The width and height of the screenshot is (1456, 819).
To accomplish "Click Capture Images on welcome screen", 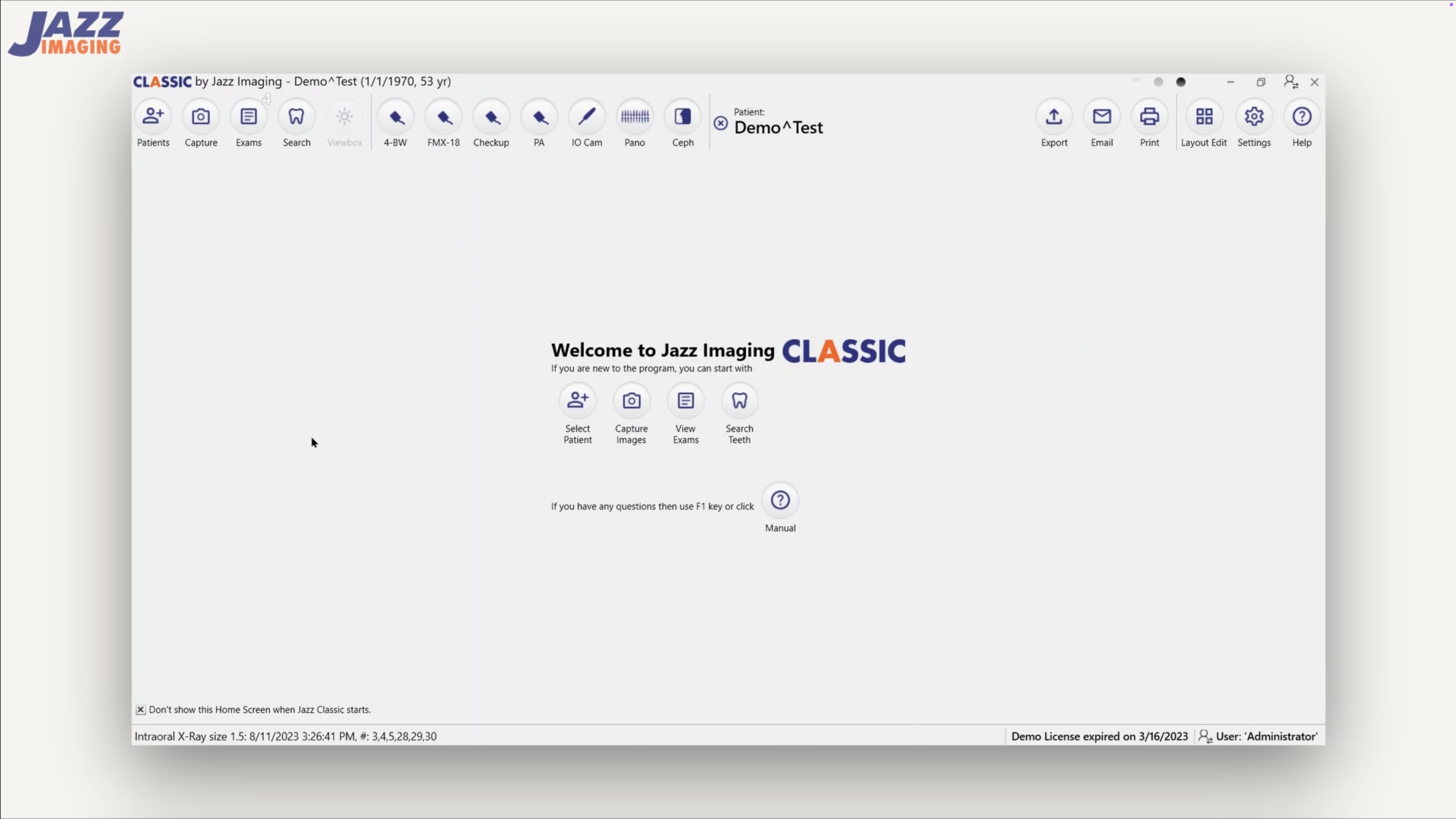I will click(x=631, y=401).
